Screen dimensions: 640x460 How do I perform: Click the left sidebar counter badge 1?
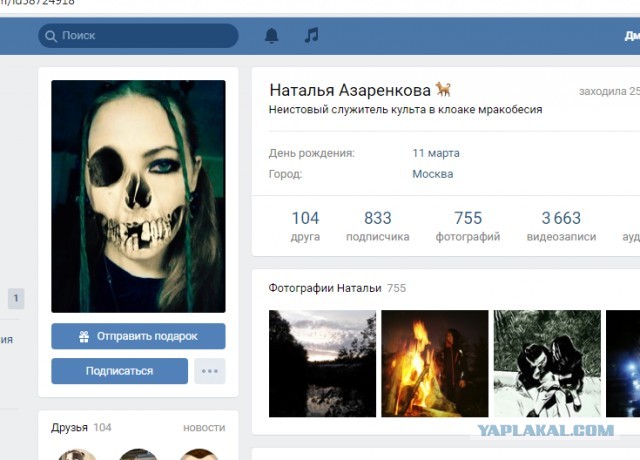(16, 298)
